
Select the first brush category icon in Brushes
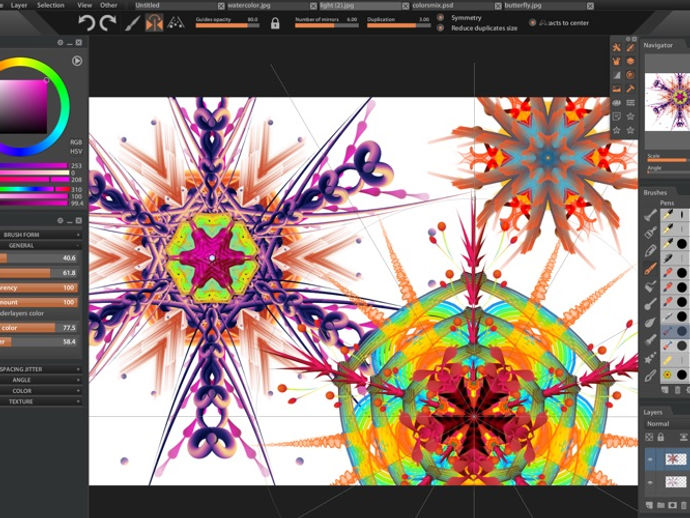coord(650,215)
